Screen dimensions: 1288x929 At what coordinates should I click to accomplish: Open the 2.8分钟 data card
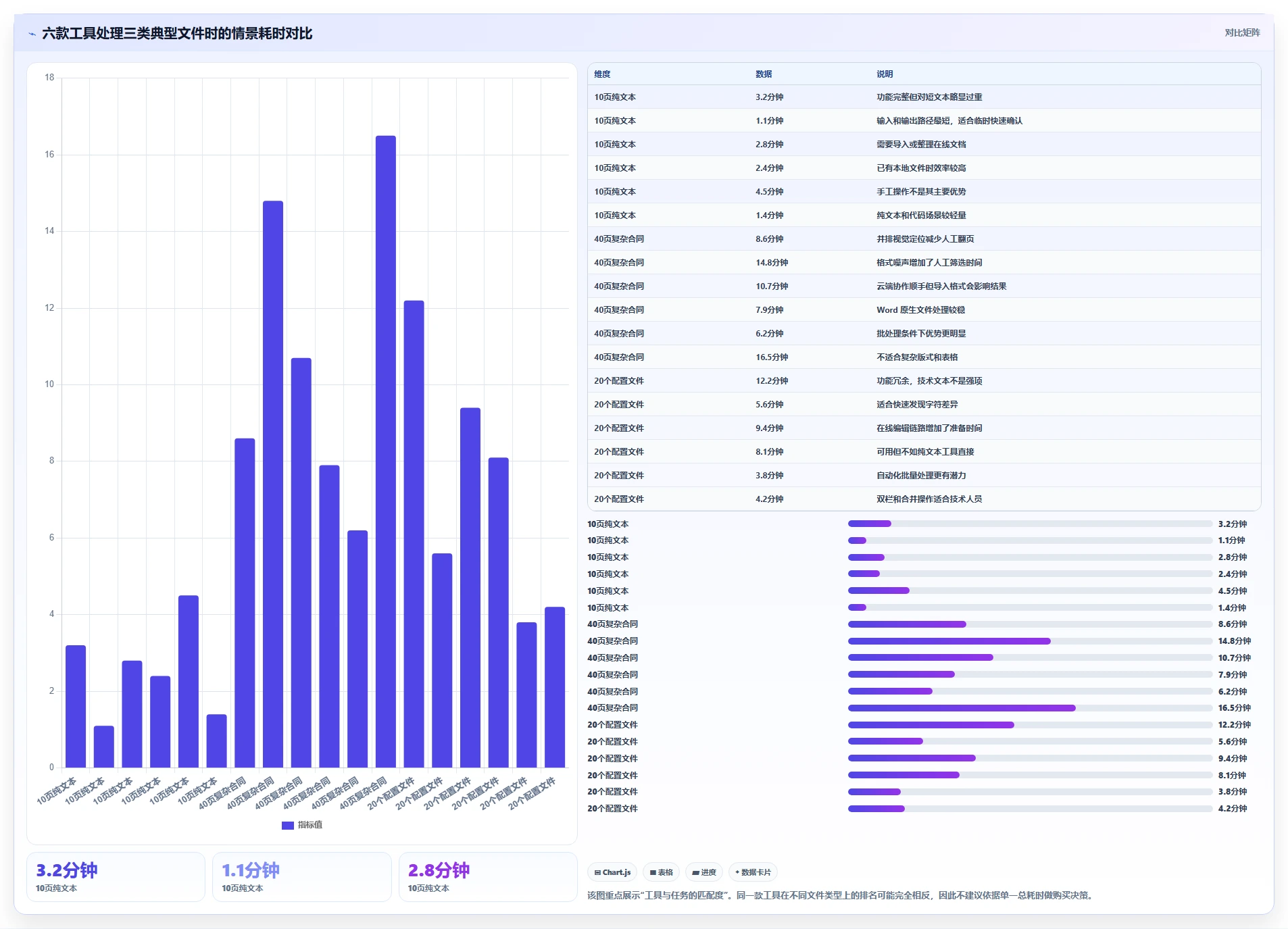[488, 877]
